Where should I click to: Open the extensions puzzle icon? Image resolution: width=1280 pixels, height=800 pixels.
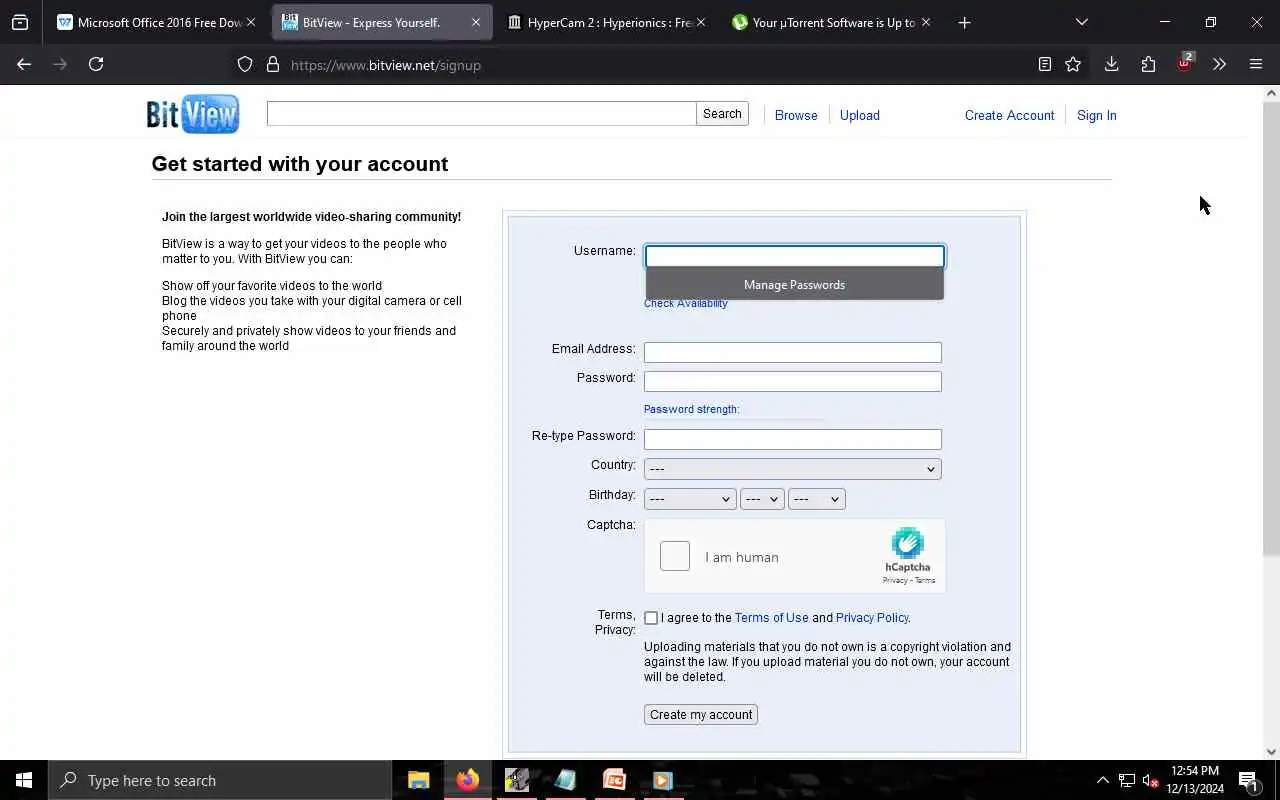[x=1148, y=64]
